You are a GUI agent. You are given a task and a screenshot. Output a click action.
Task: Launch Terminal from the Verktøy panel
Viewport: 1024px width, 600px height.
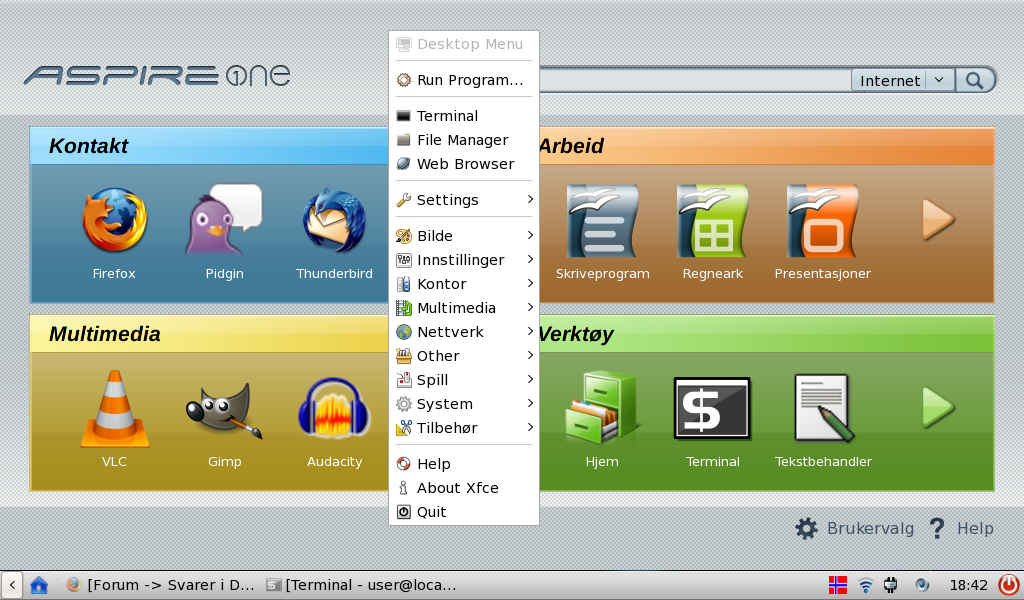pos(712,409)
